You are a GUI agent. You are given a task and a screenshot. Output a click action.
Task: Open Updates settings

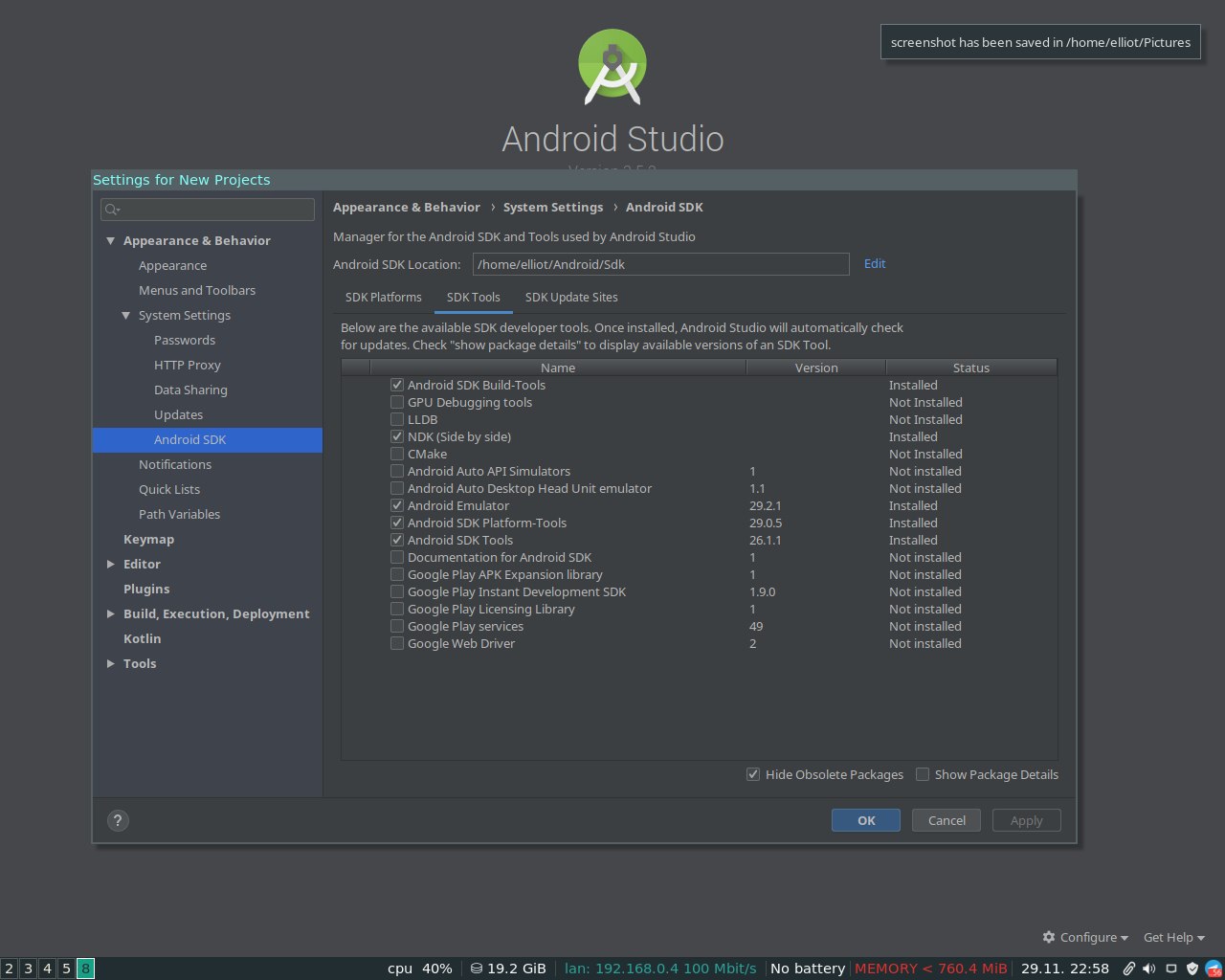tap(178, 414)
